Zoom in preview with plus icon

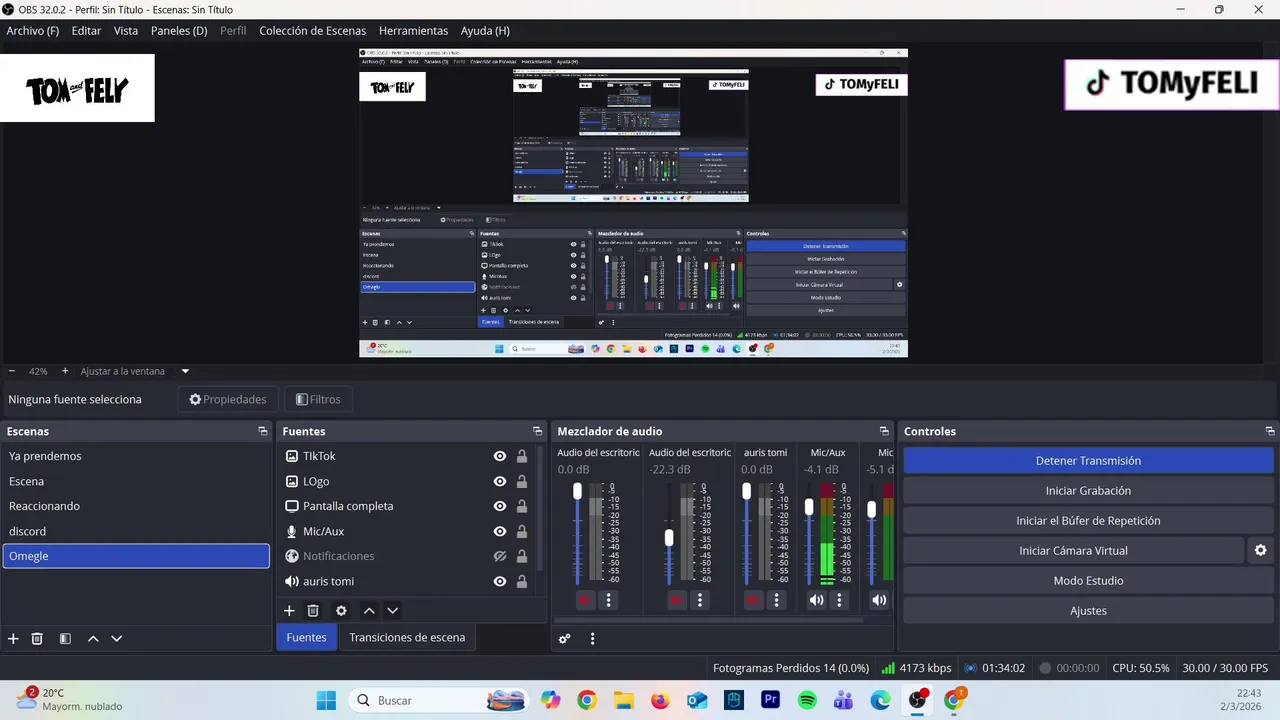click(x=65, y=371)
